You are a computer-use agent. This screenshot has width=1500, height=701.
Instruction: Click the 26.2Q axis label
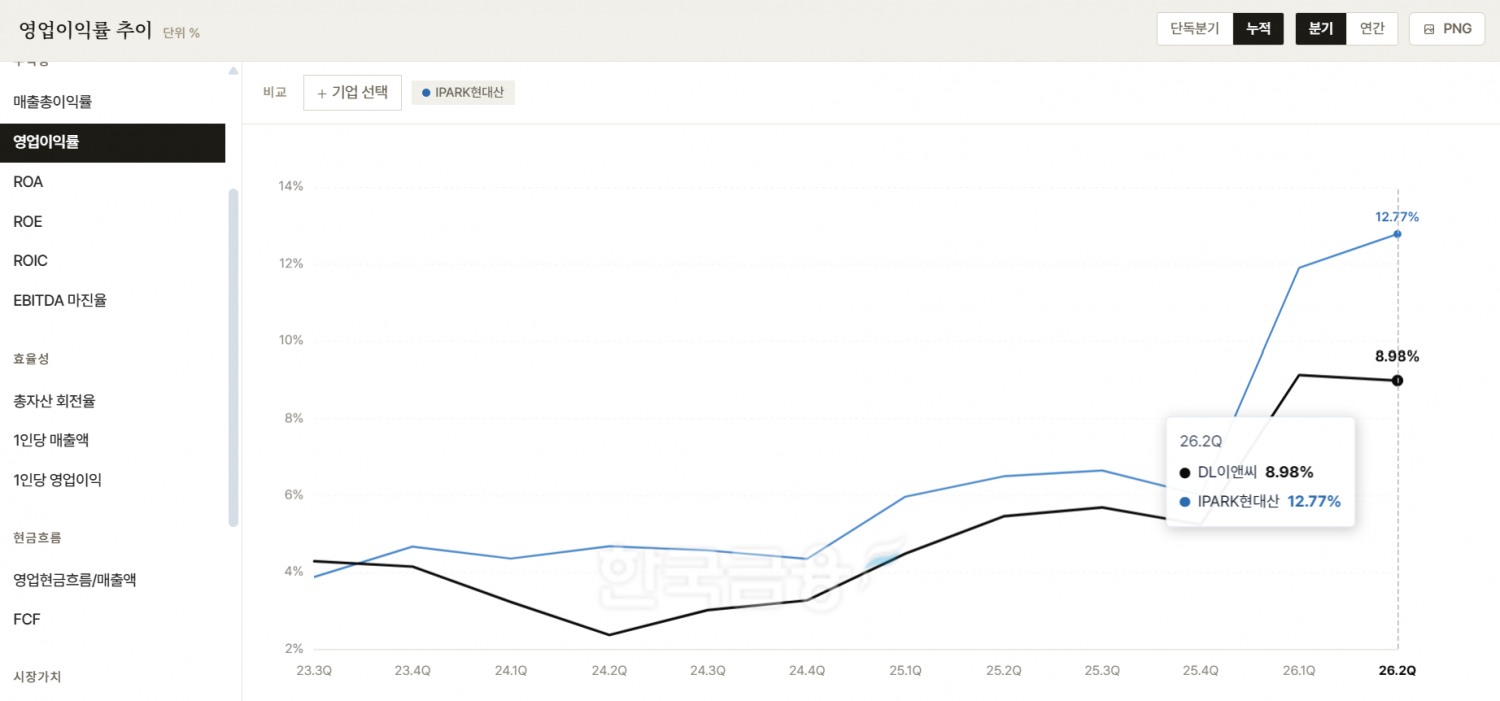[x=1398, y=671]
